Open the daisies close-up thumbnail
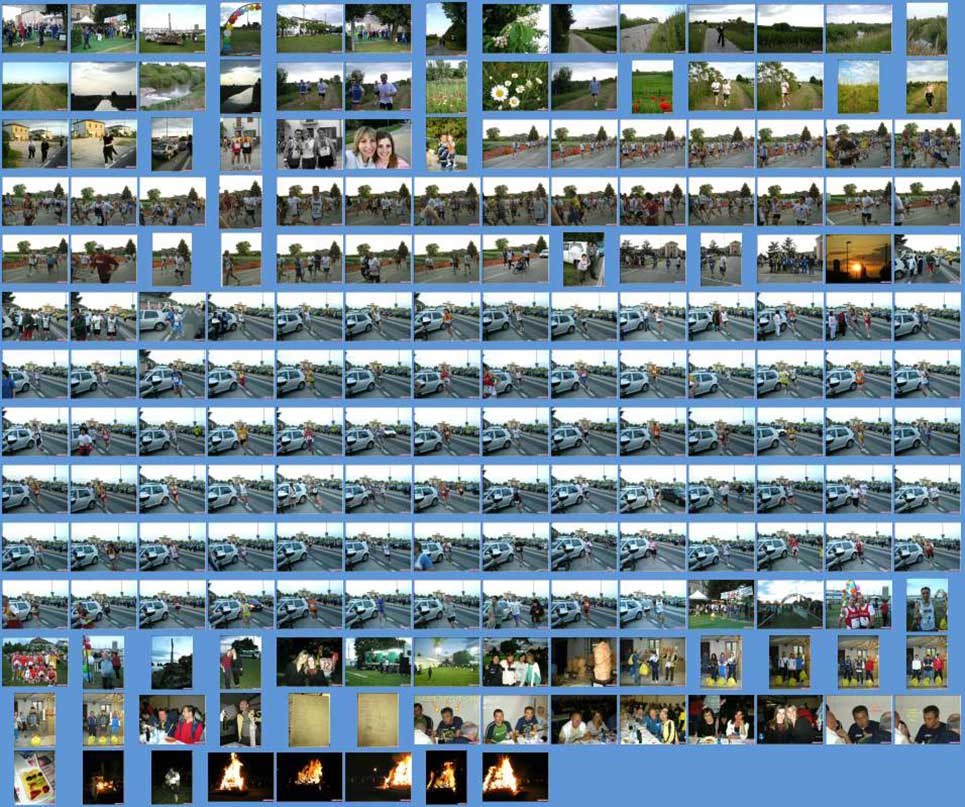965x807 pixels. tap(515, 86)
